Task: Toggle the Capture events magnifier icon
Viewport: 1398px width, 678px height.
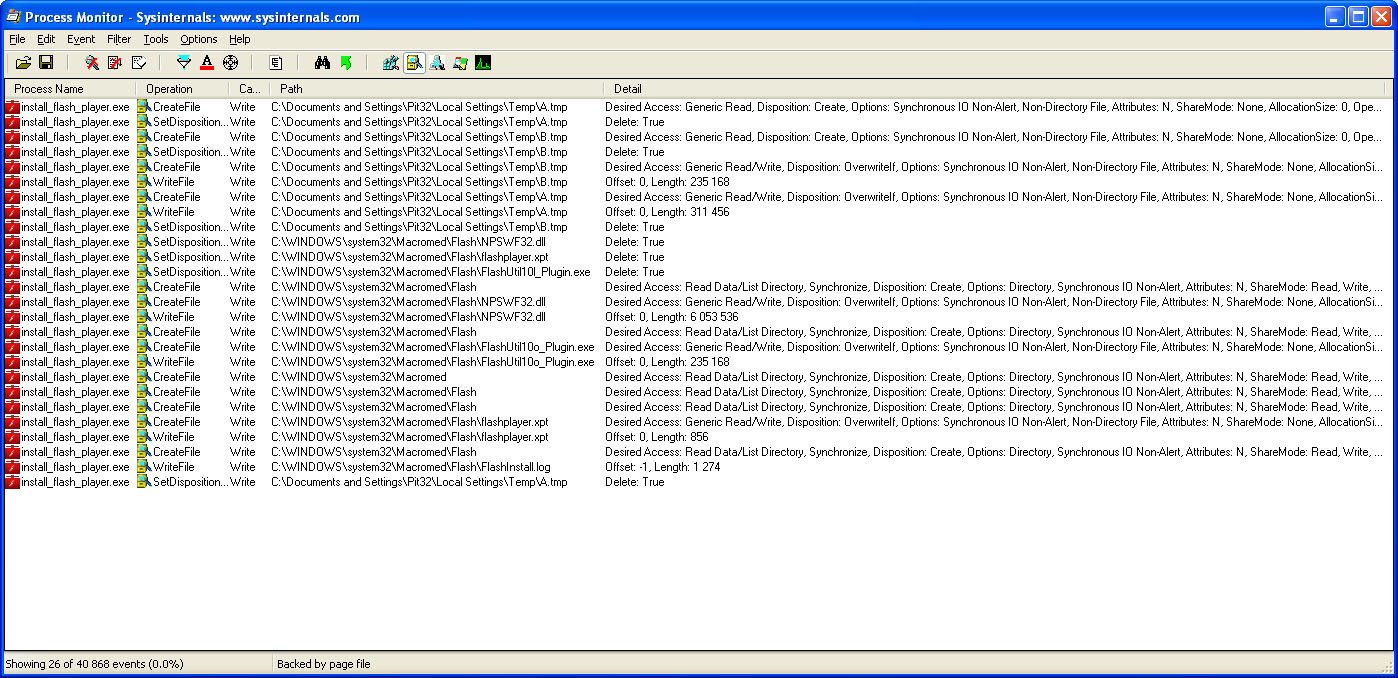Action: coord(92,63)
